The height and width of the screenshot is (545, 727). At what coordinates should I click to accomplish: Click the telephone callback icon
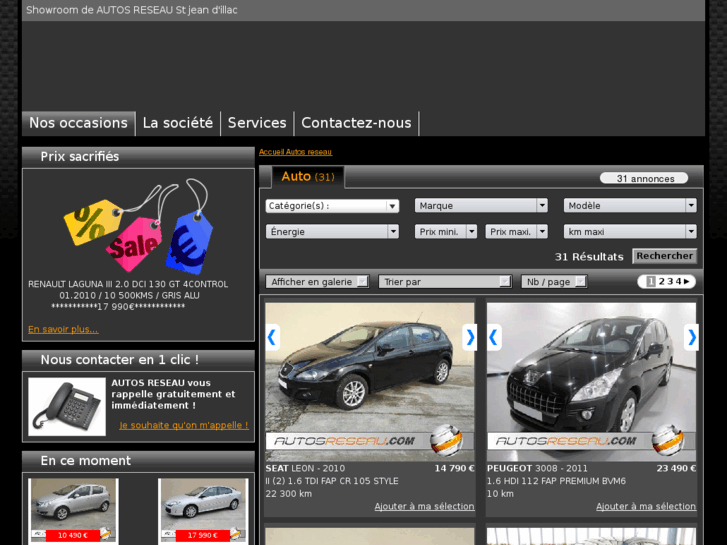[66, 407]
